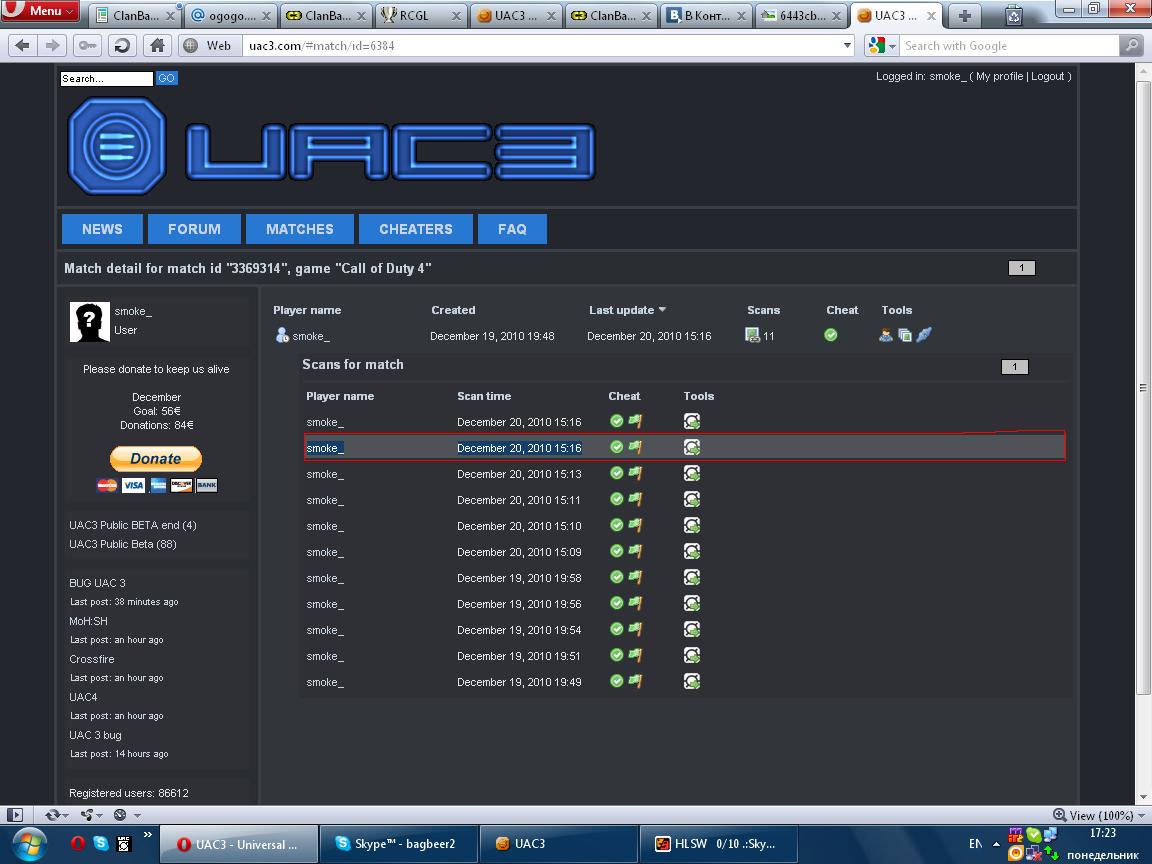Open UAC3 Public BETA end news link
Image resolution: width=1152 pixels, height=864 pixels.
pyautogui.click(x=133, y=525)
